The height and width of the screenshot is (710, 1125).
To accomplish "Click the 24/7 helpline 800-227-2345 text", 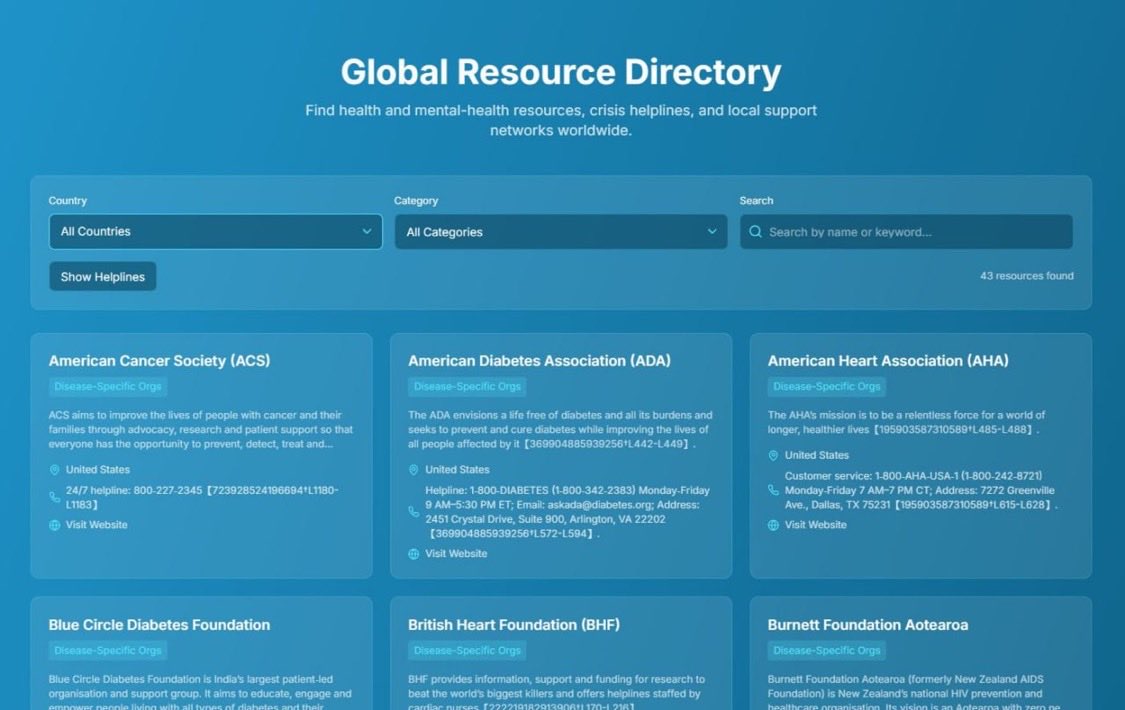I will point(202,498).
